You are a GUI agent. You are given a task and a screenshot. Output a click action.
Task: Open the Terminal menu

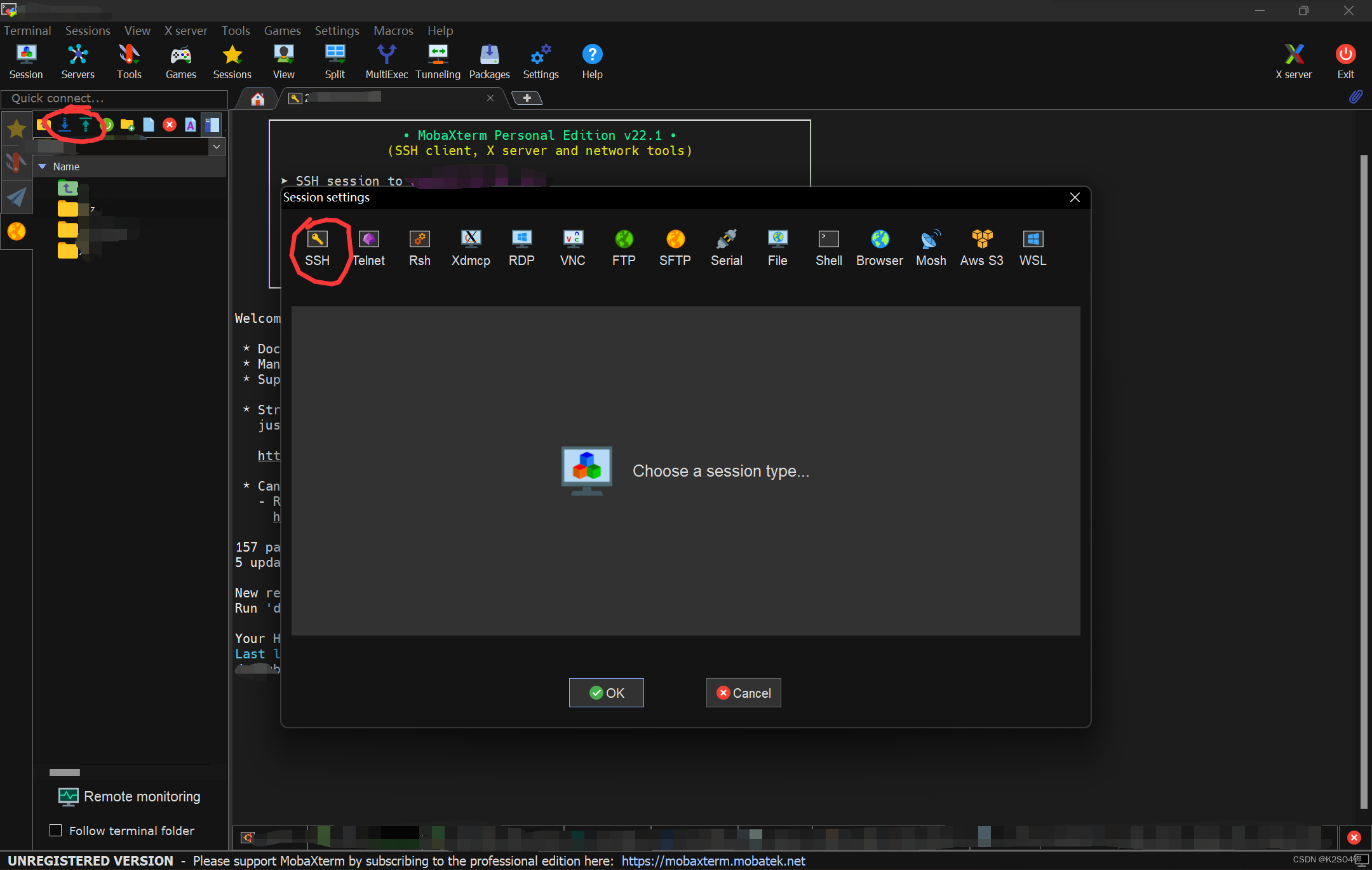(27, 31)
